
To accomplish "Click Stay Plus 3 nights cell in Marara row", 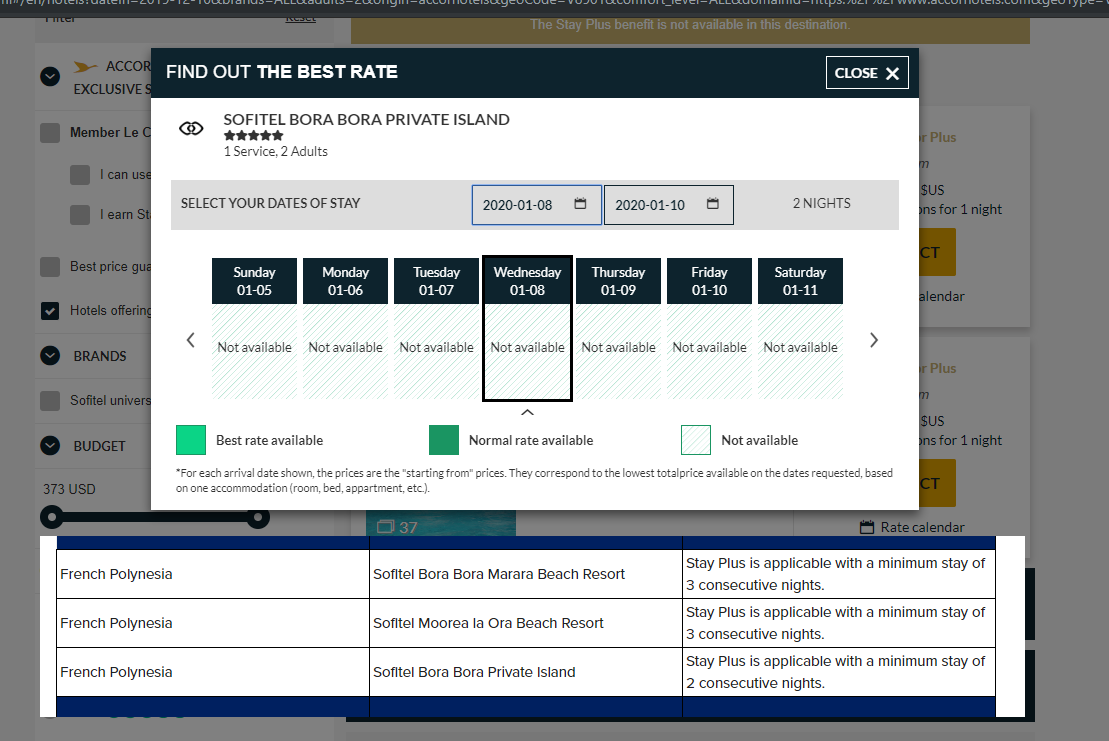I will click(x=839, y=574).
